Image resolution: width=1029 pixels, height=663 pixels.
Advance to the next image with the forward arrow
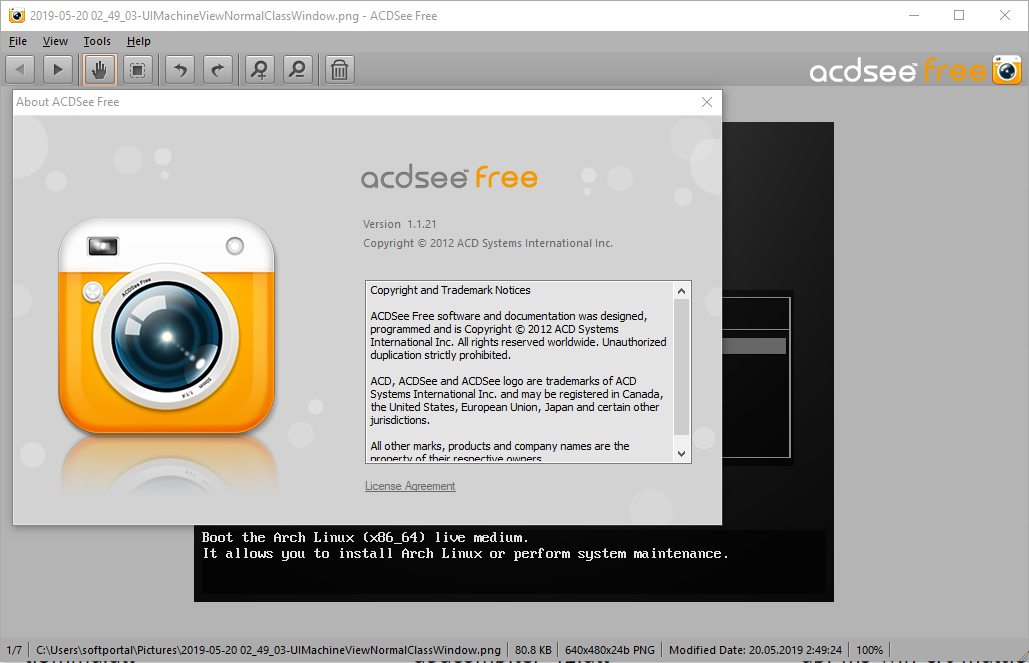58,70
